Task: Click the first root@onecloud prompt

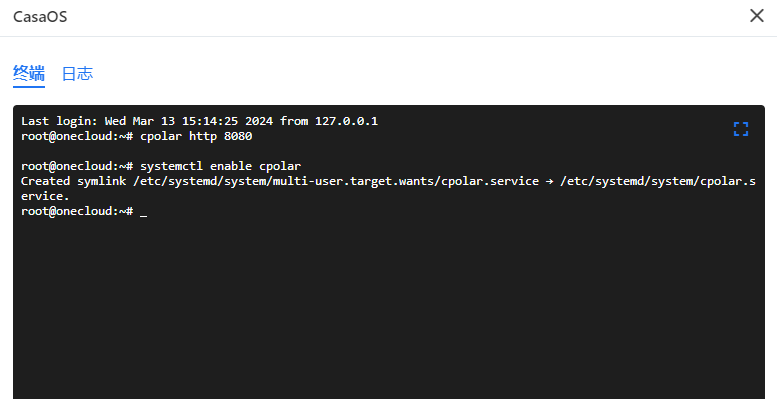Action: (x=77, y=136)
